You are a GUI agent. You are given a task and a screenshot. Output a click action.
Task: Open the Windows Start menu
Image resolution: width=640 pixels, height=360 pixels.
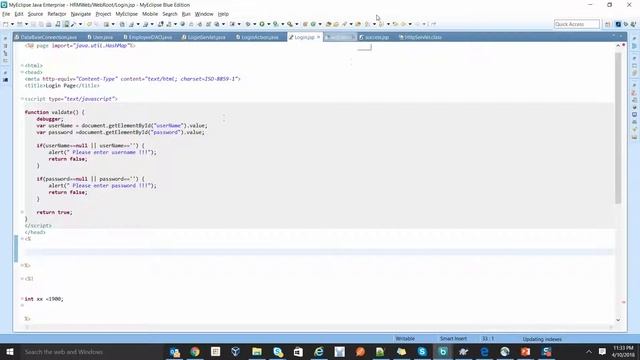pos(9,352)
